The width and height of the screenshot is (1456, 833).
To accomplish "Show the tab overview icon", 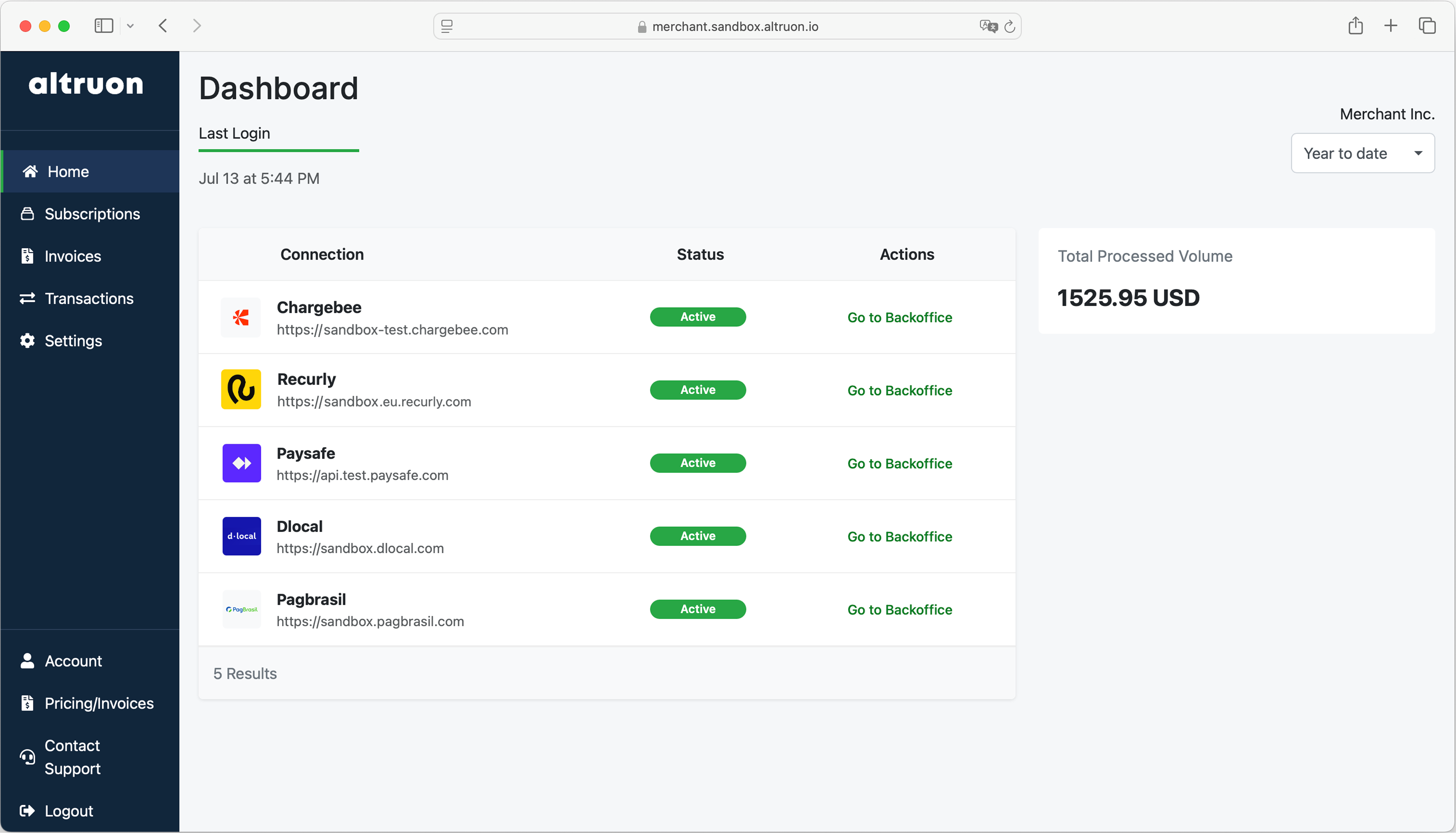I will tap(1427, 26).
